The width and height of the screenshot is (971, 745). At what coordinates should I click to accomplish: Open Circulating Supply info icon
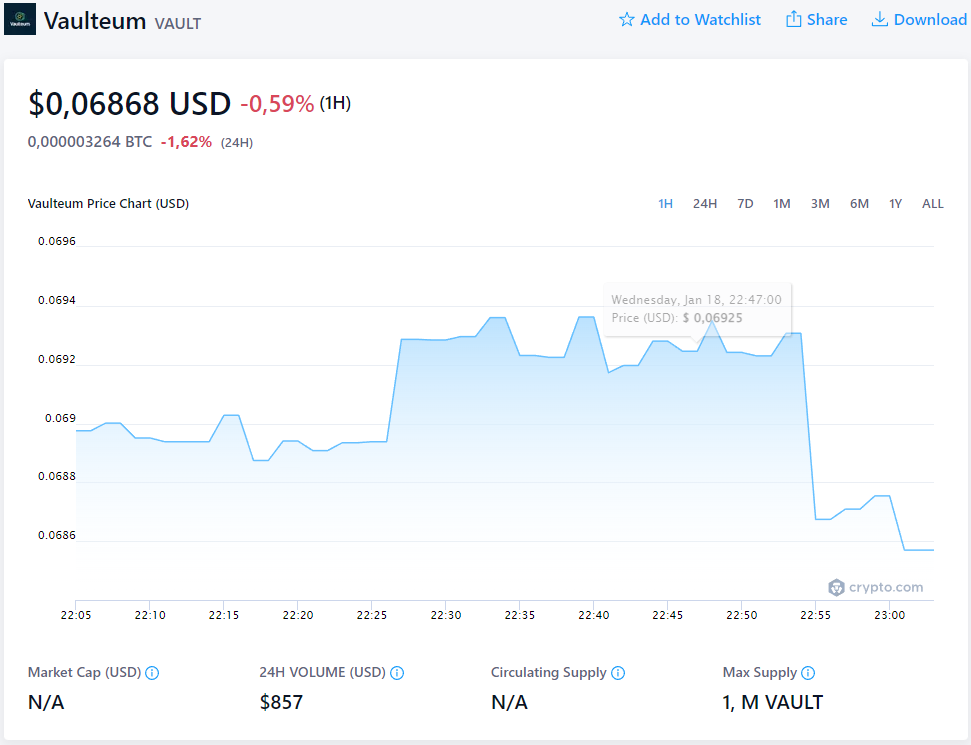(x=618, y=673)
